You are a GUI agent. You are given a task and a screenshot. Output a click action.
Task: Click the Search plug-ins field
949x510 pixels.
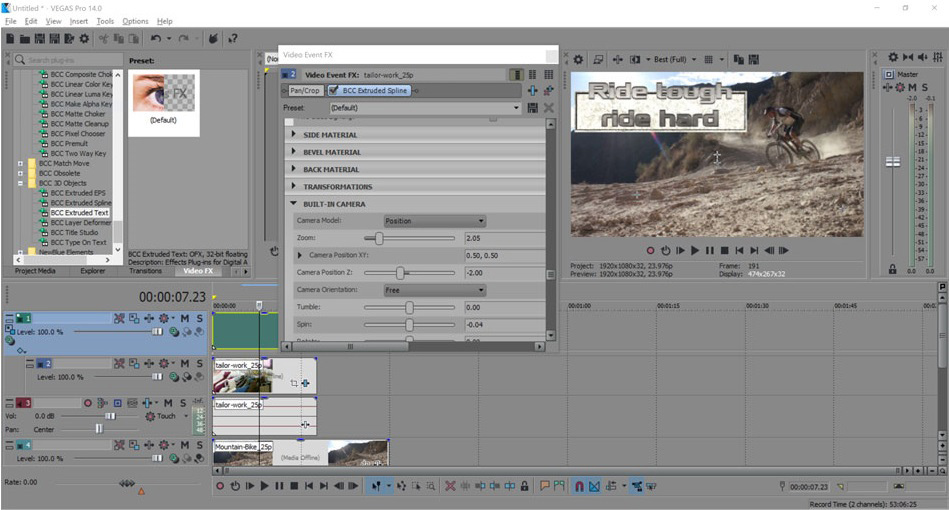tap(68, 60)
